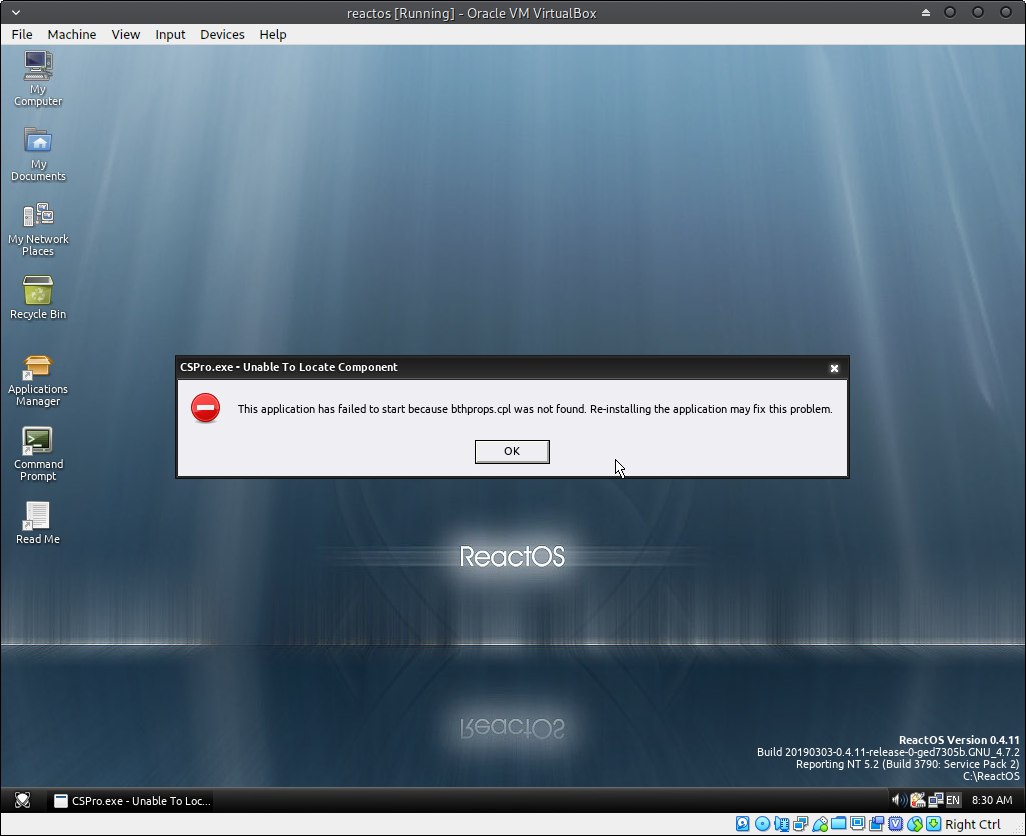Image resolution: width=1026 pixels, height=836 pixels.
Task: Click the VirtualBox mouse integration icon
Action: (x=915, y=824)
